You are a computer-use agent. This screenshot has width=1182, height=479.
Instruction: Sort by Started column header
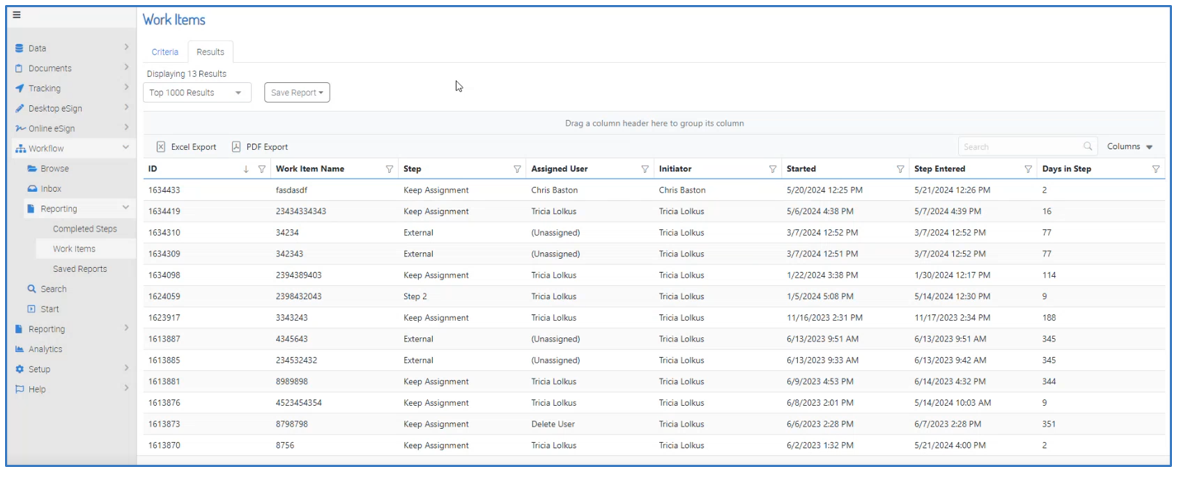[801, 170]
